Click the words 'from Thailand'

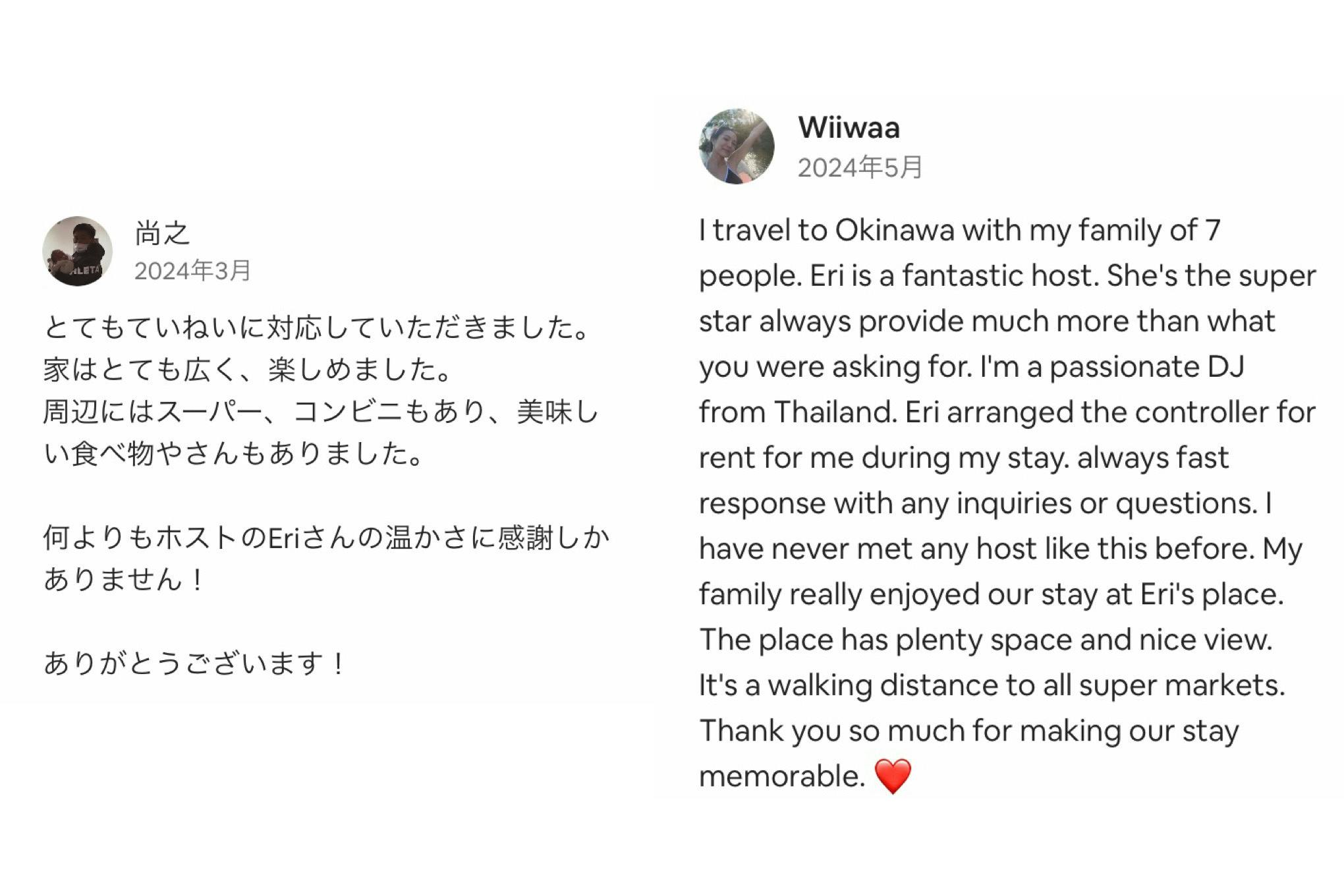pos(798,412)
